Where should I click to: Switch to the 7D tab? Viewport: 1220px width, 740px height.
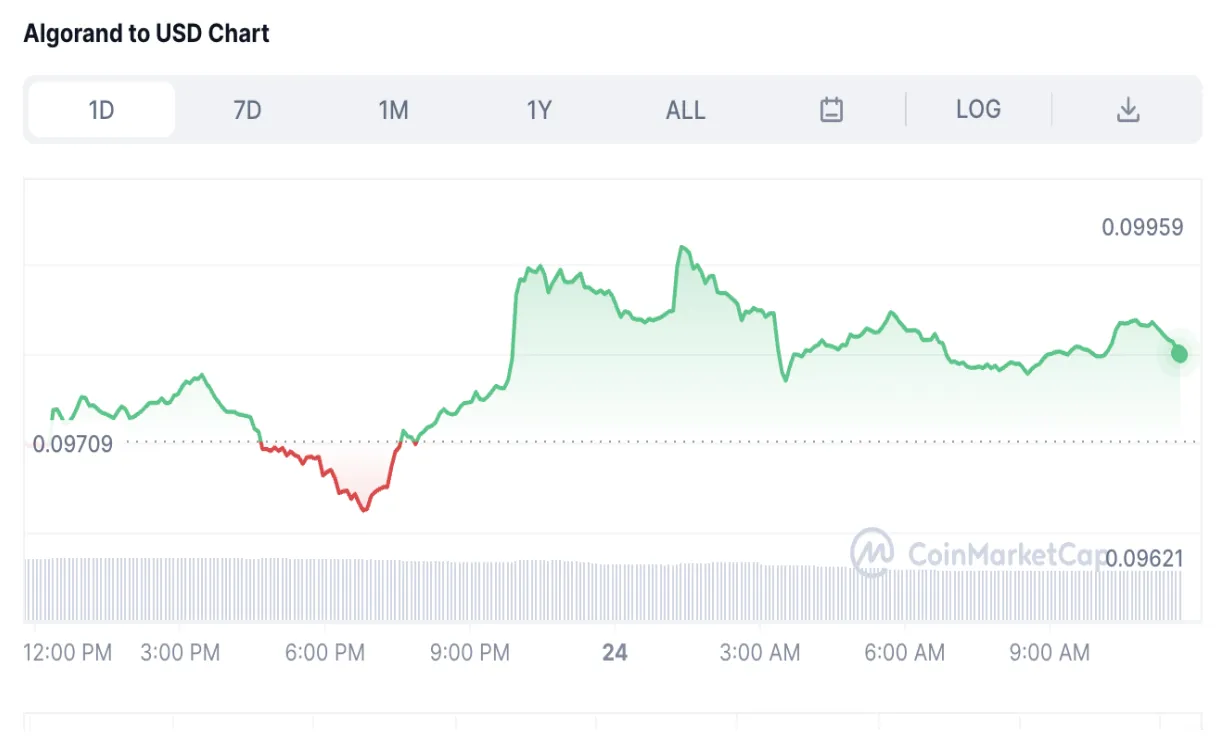[246, 110]
